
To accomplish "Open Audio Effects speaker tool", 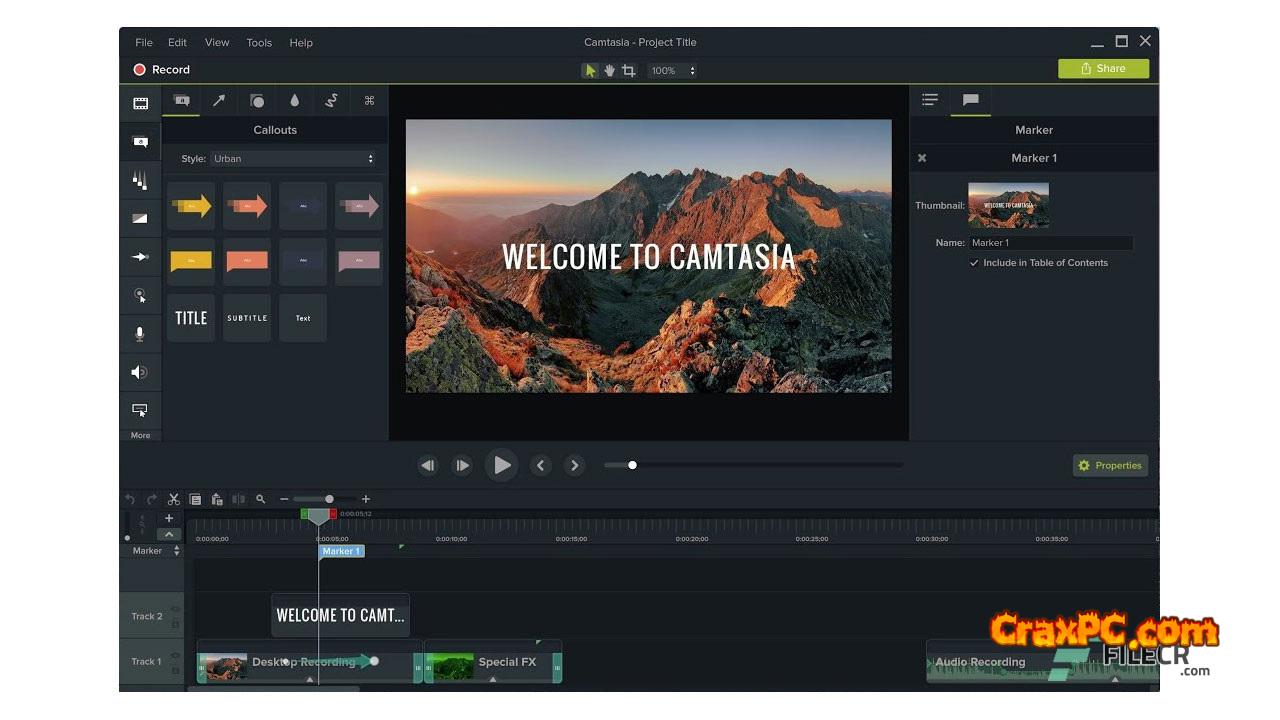I will (140, 372).
